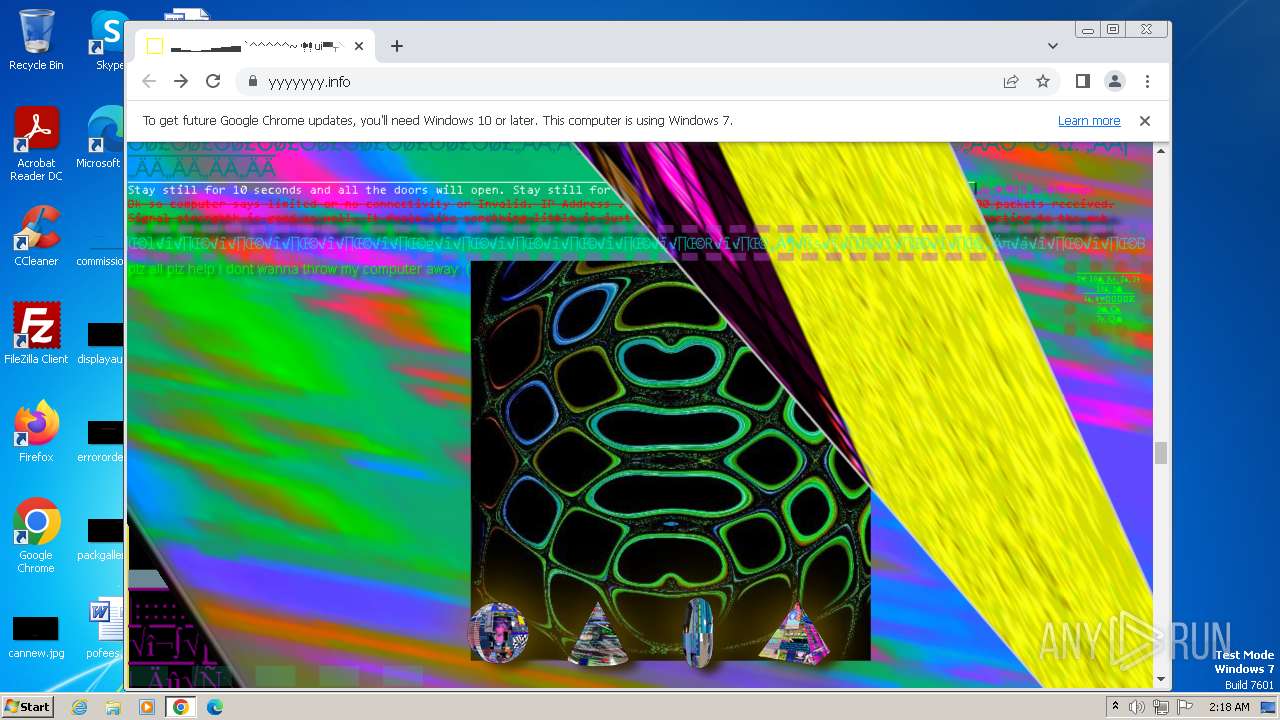Click the glass ring object
The image size is (1280, 720).
tap(697, 633)
